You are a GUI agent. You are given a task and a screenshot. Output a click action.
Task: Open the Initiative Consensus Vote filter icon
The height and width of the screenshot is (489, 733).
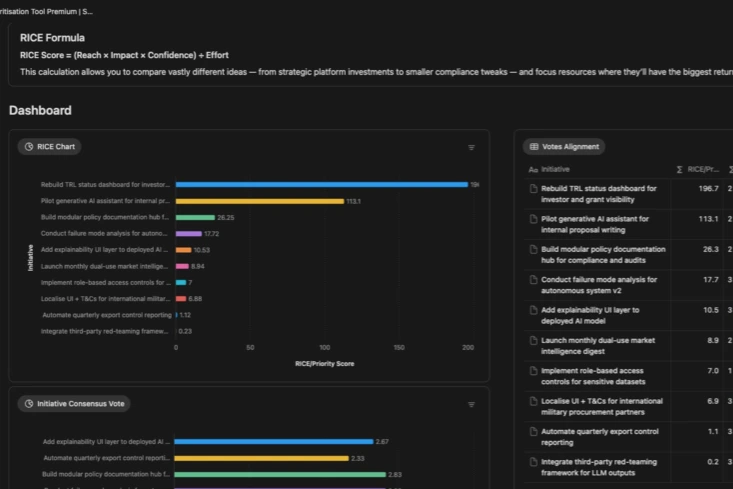pos(471,404)
